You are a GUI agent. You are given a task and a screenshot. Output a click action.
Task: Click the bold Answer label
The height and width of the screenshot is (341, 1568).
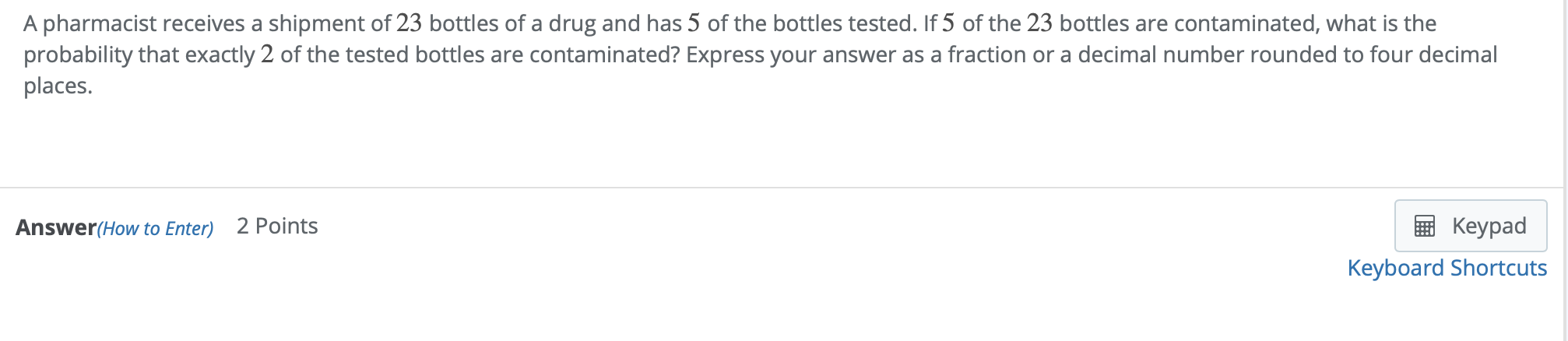[55, 227]
